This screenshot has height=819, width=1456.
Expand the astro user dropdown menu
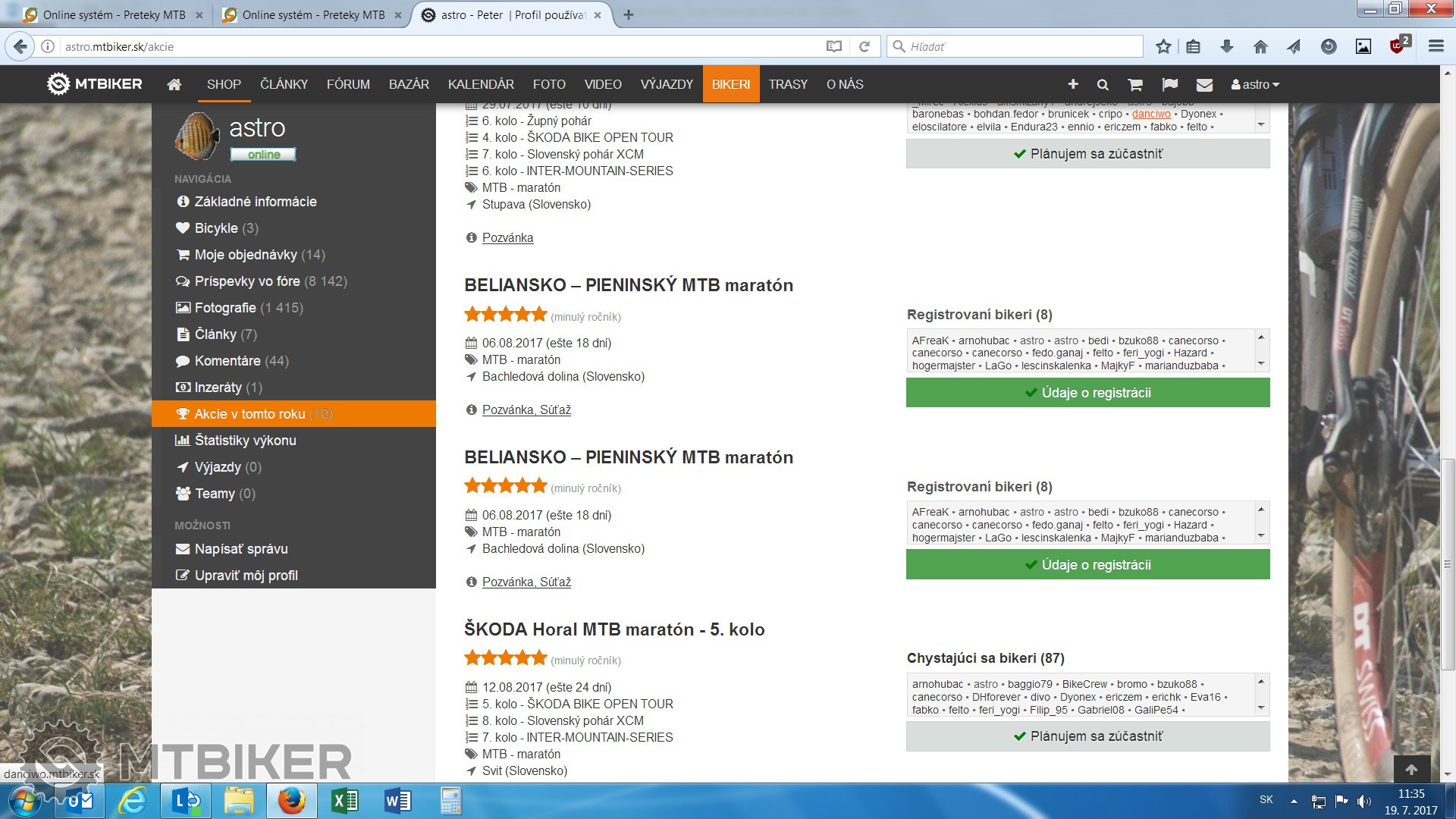point(1255,85)
